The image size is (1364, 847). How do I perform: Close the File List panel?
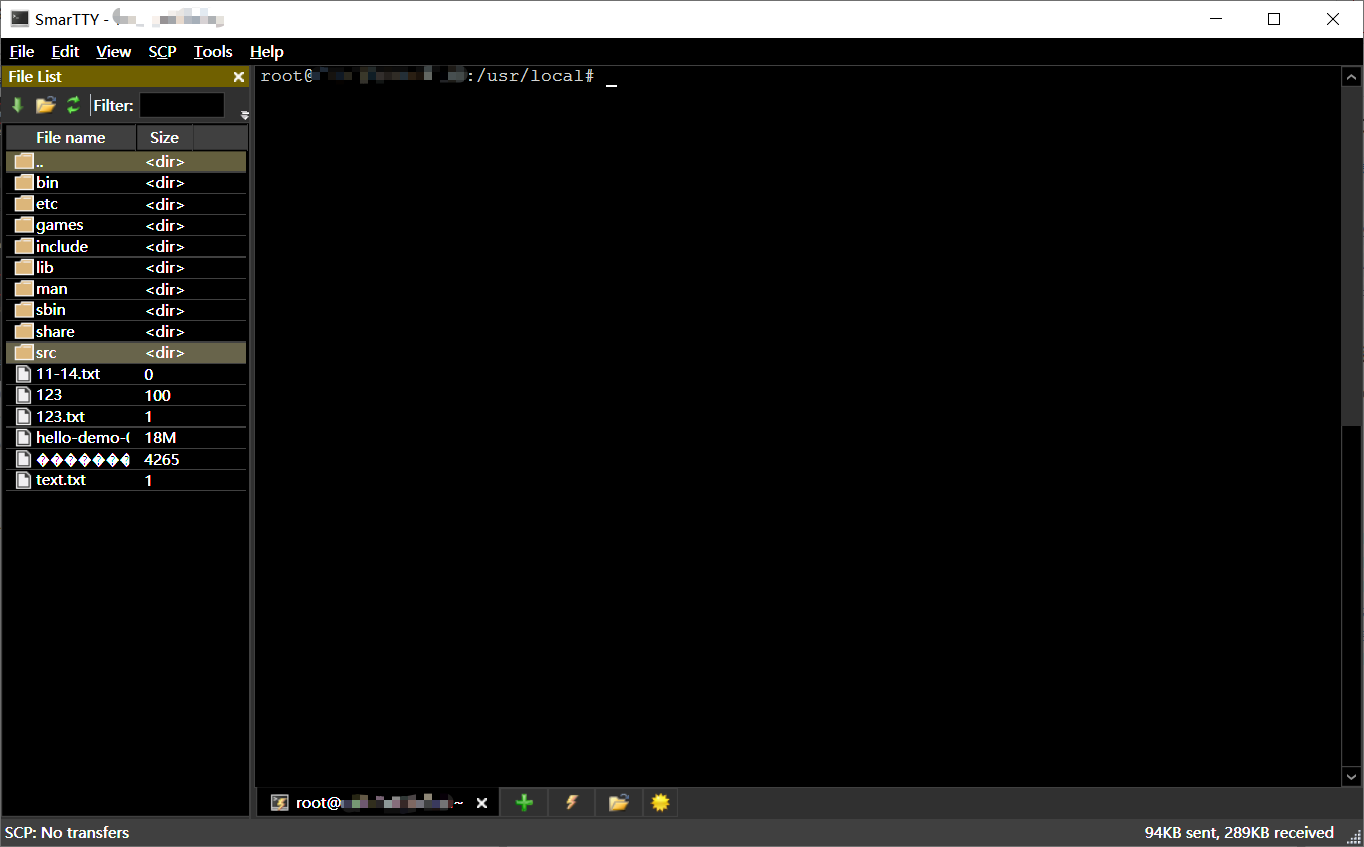click(238, 76)
